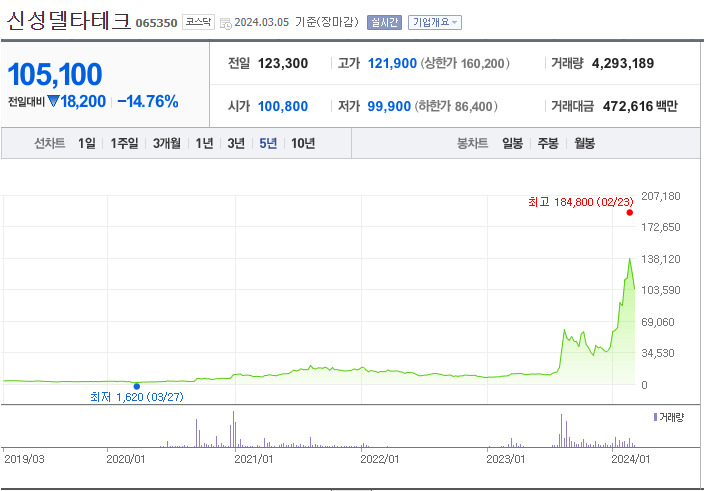Click the 34,530 y-axis label
Image resolution: width=704 pixels, height=491 pixels.
click(x=658, y=353)
